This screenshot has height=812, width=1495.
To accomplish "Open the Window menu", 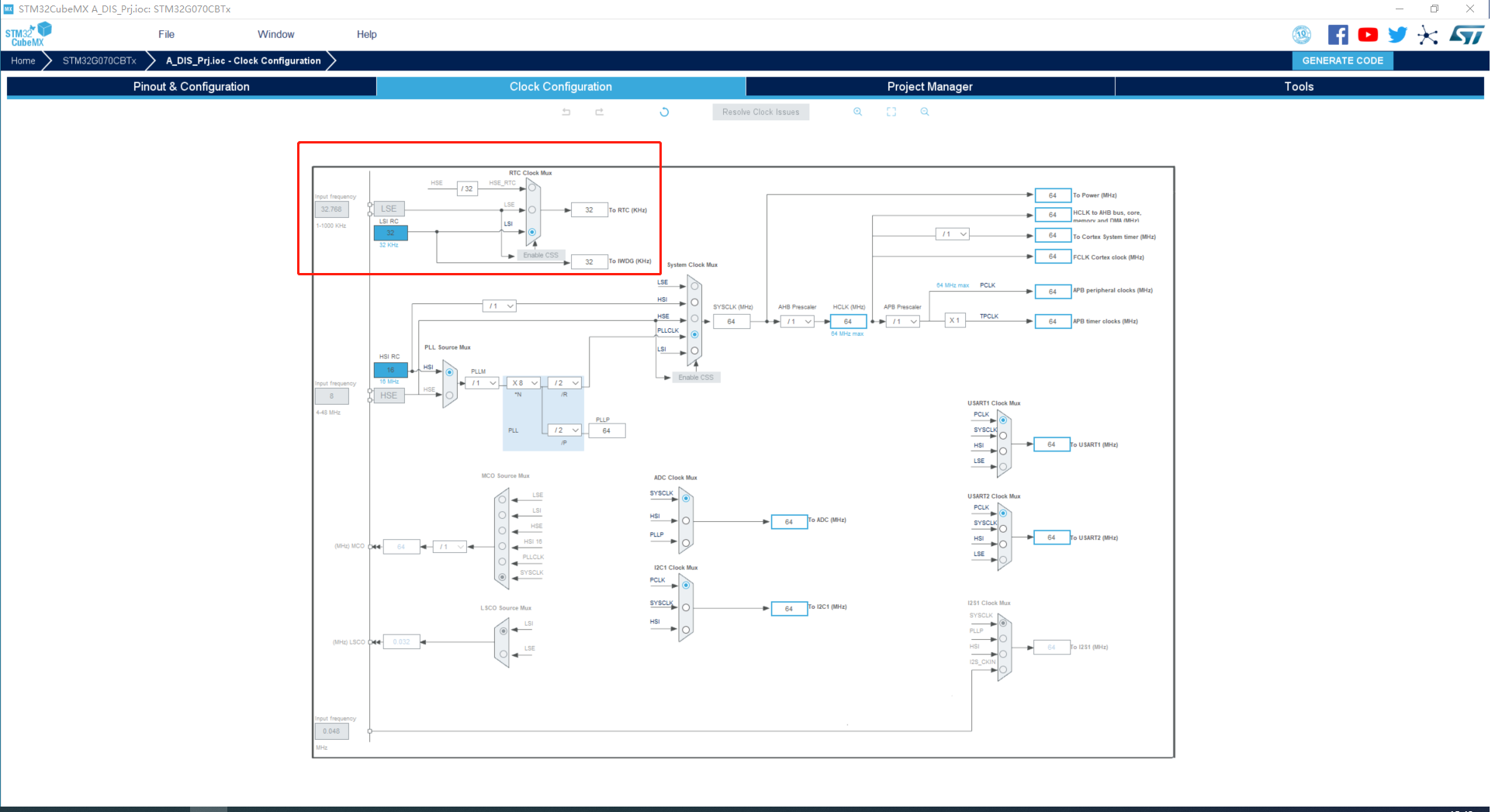I will pyautogui.click(x=276, y=34).
